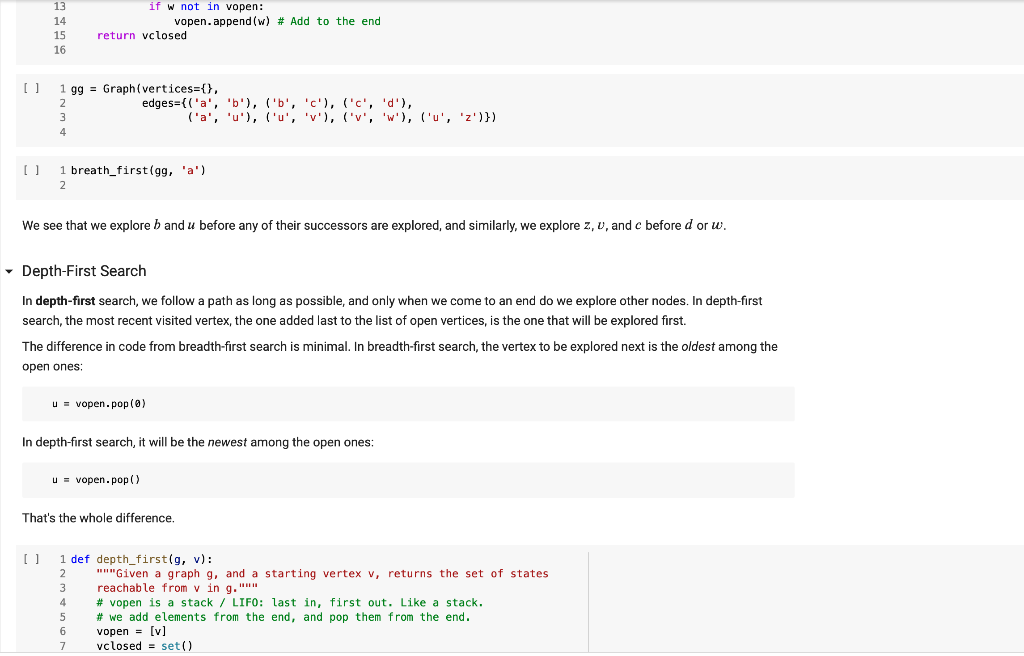Screen dimensions: 1024x656
Task: Click the u = vopen.pop() code block
Action: (x=97, y=480)
